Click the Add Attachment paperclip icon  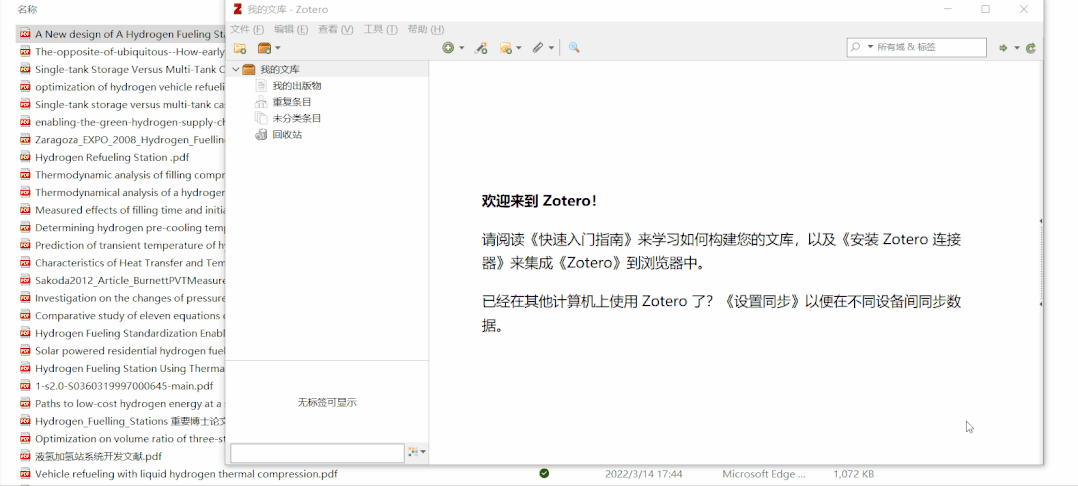(x=538, y=48)
